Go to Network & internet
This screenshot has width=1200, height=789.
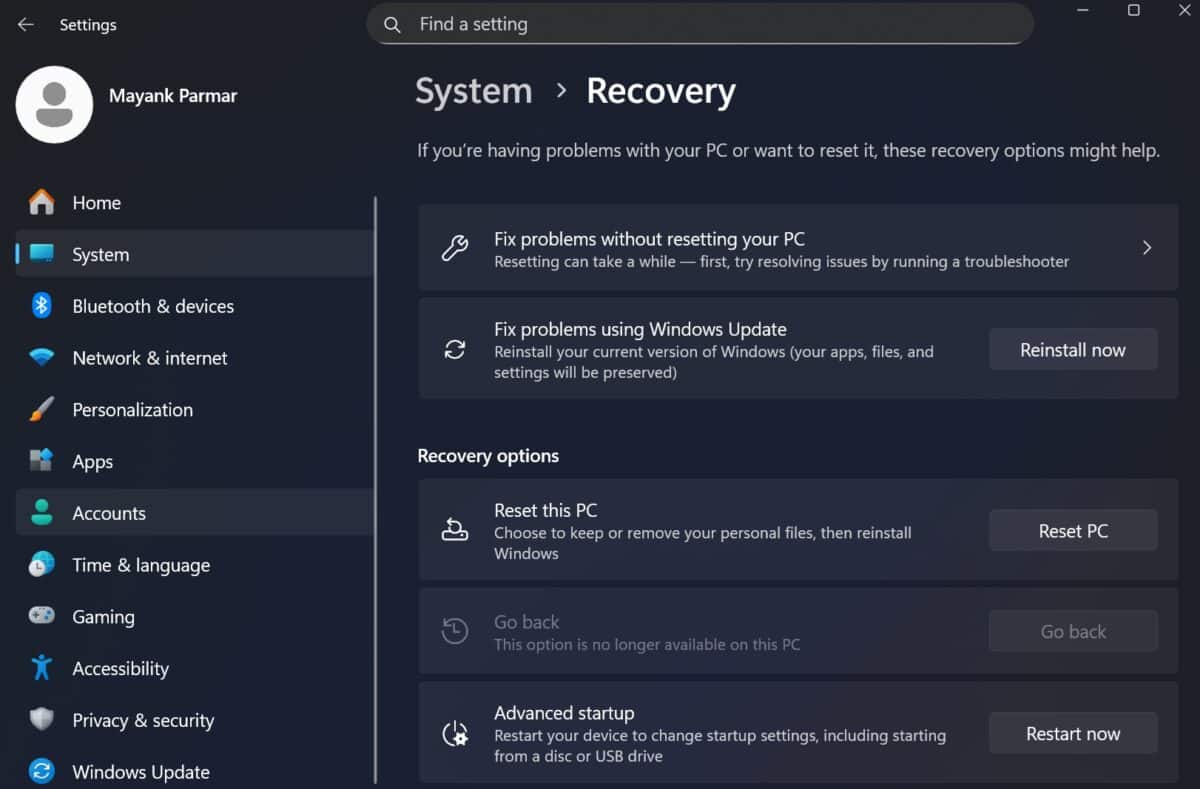click(x=195, y=358)
